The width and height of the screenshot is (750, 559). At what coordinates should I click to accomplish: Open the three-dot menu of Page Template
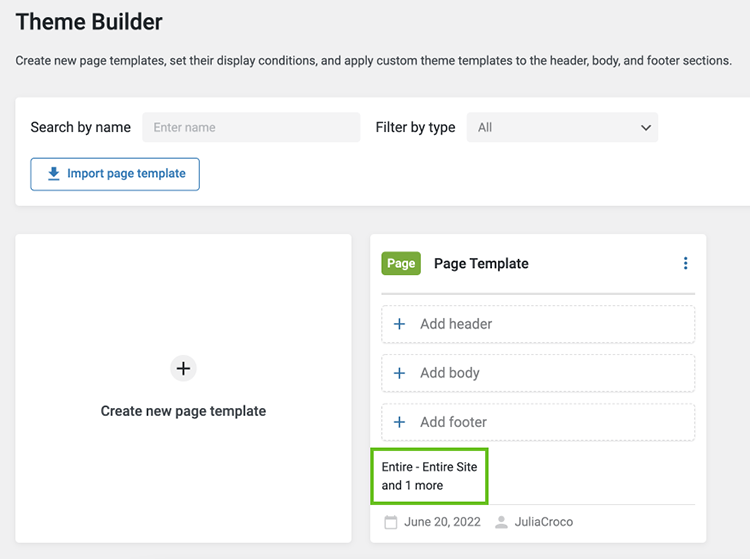[685, 263]
